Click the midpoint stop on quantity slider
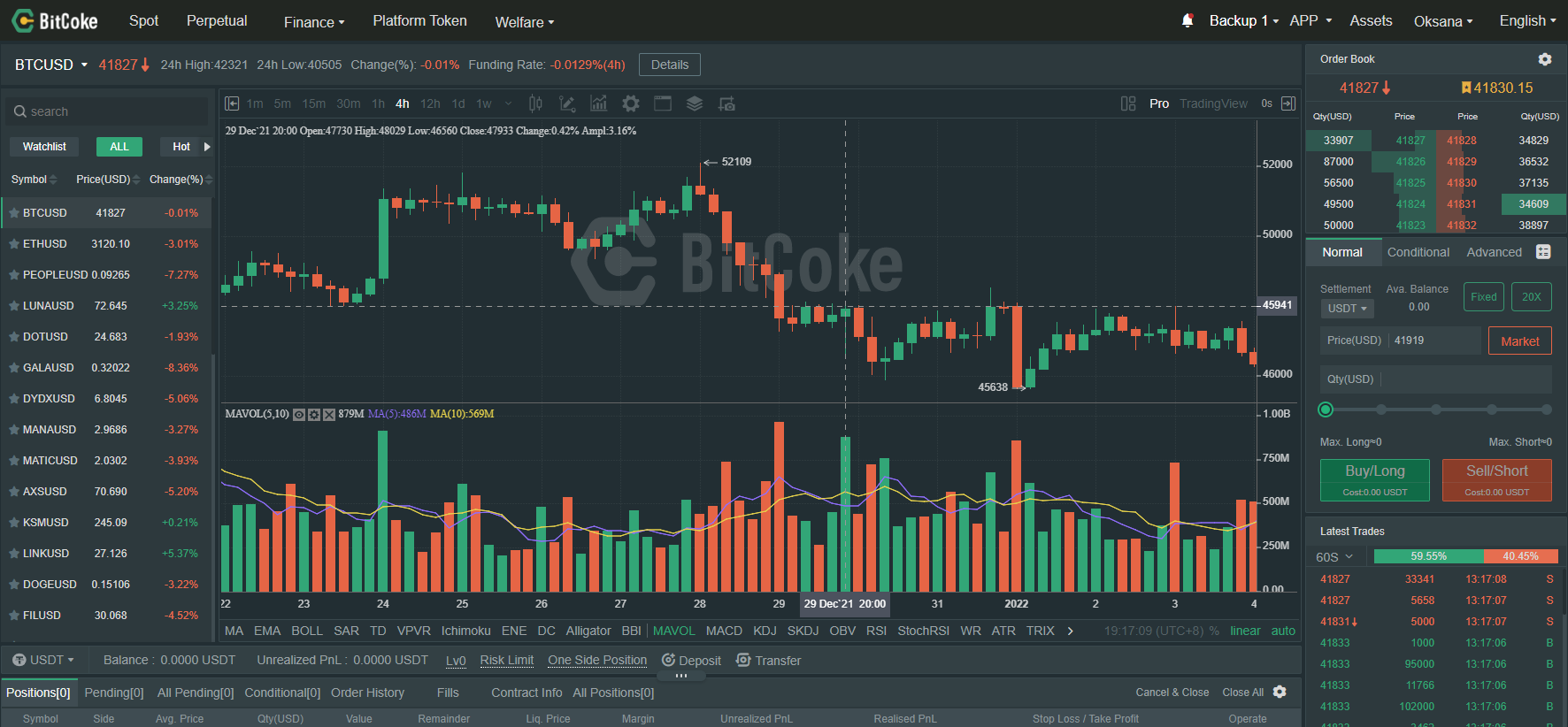 [1436, 409]
